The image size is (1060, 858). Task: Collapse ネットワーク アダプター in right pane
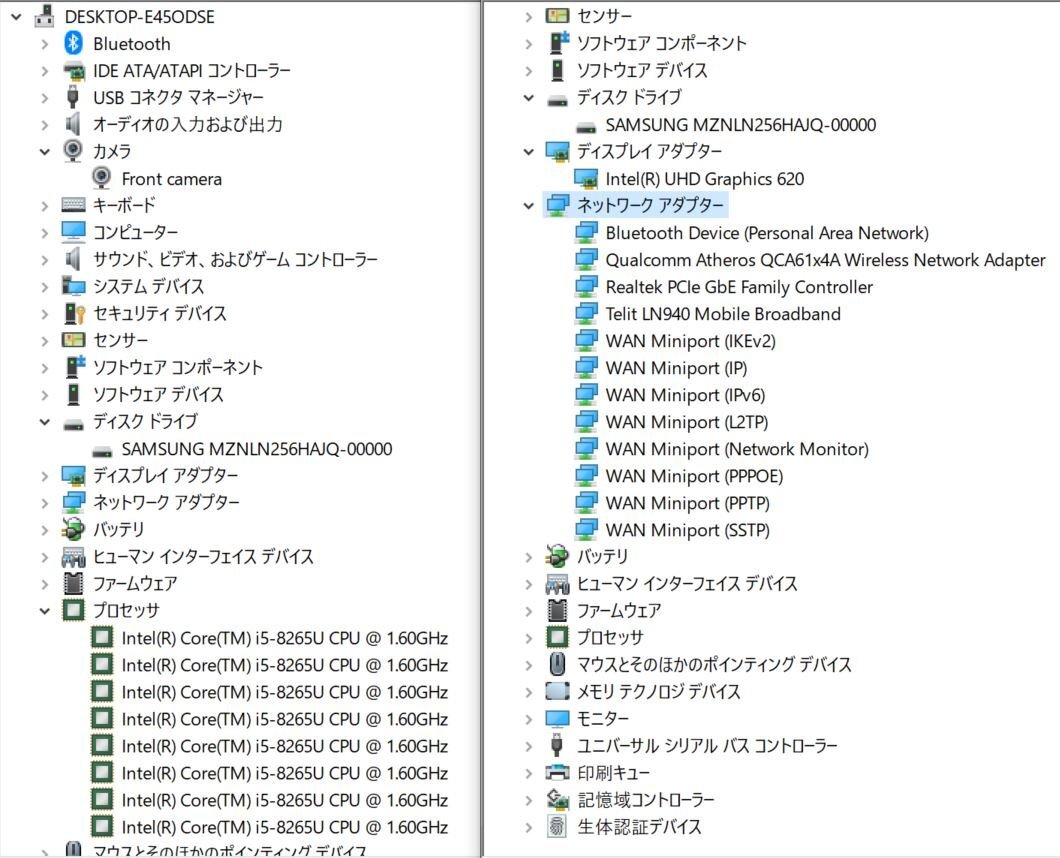click(529, 206)
